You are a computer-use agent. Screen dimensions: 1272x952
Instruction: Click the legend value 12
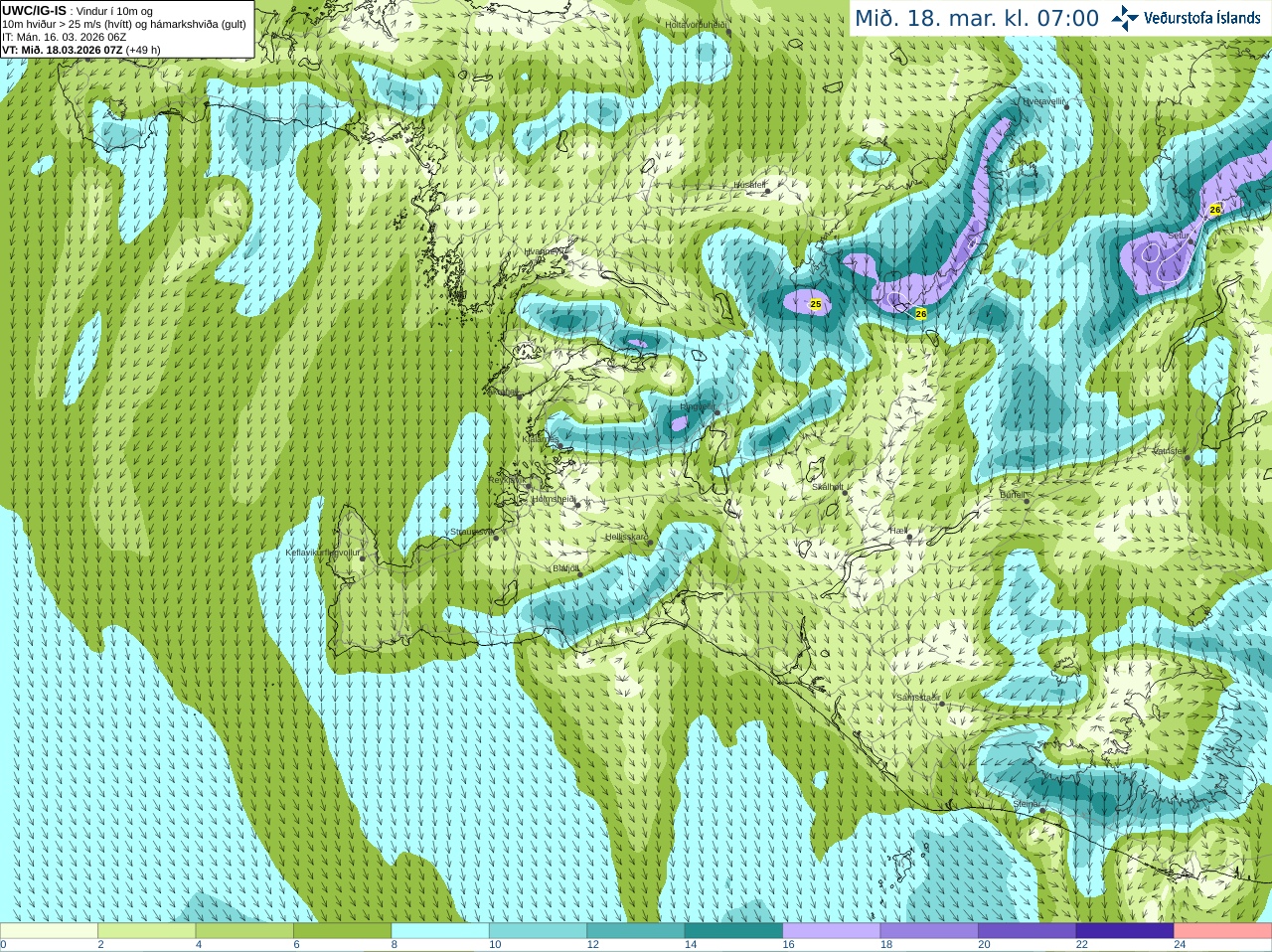point(592,945)
